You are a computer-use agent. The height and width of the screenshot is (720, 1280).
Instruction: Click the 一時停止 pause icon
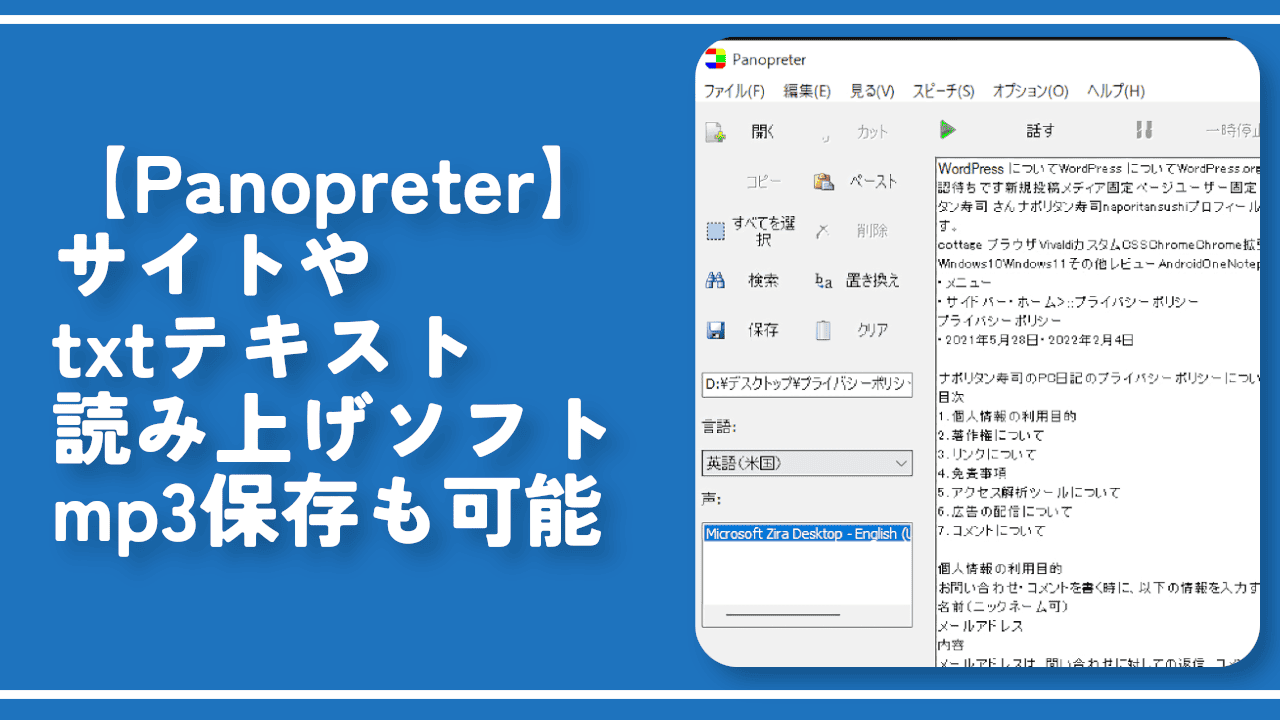click(x=1145, y=130)
